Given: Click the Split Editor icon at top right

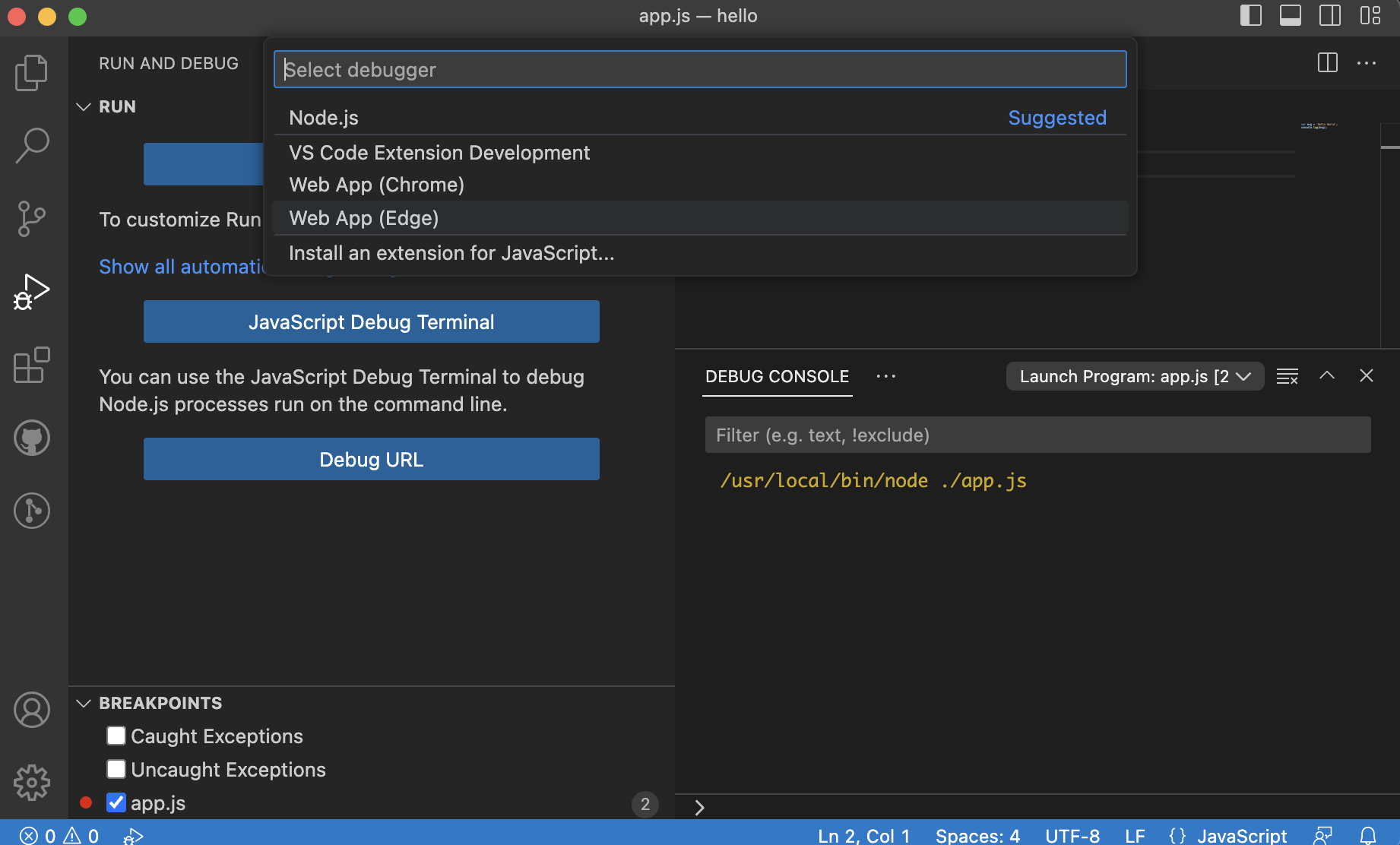Looking at the screenshot, I should (x=1328, y=63).
